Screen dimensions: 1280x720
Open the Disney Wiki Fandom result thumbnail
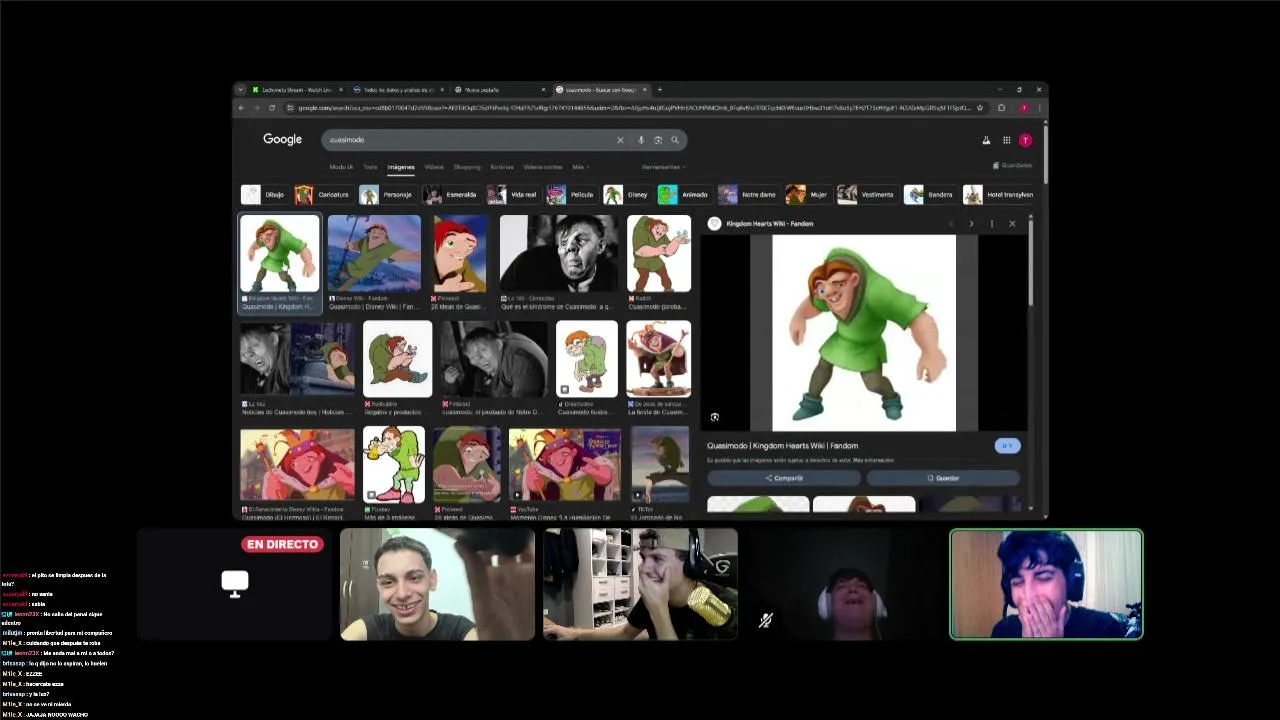click(374, 254)
